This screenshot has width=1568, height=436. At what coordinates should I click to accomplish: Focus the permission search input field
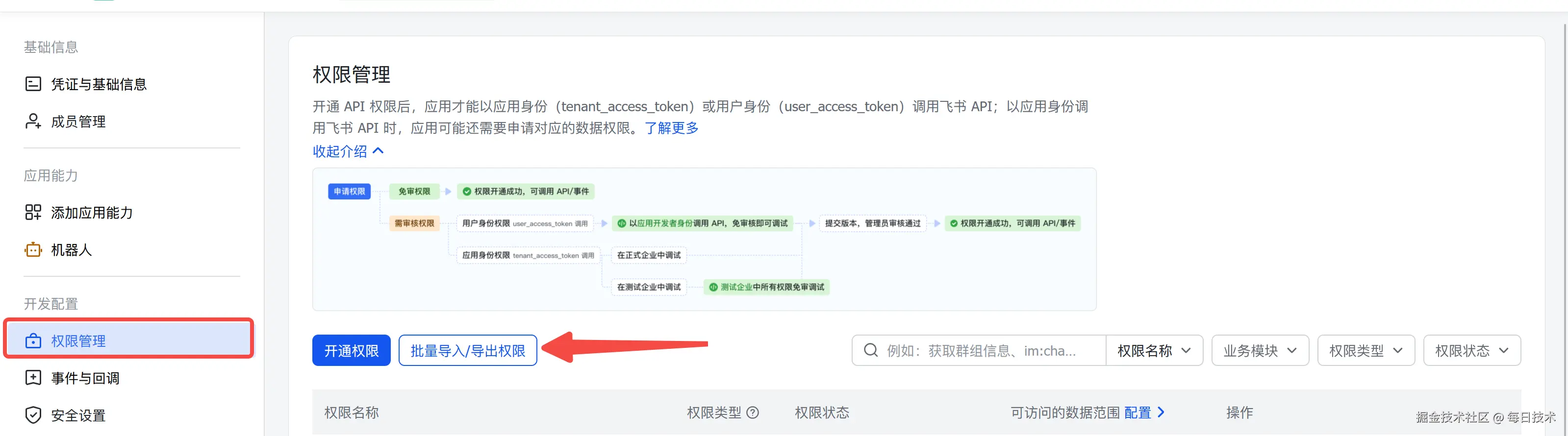click(x=979, y=350)
